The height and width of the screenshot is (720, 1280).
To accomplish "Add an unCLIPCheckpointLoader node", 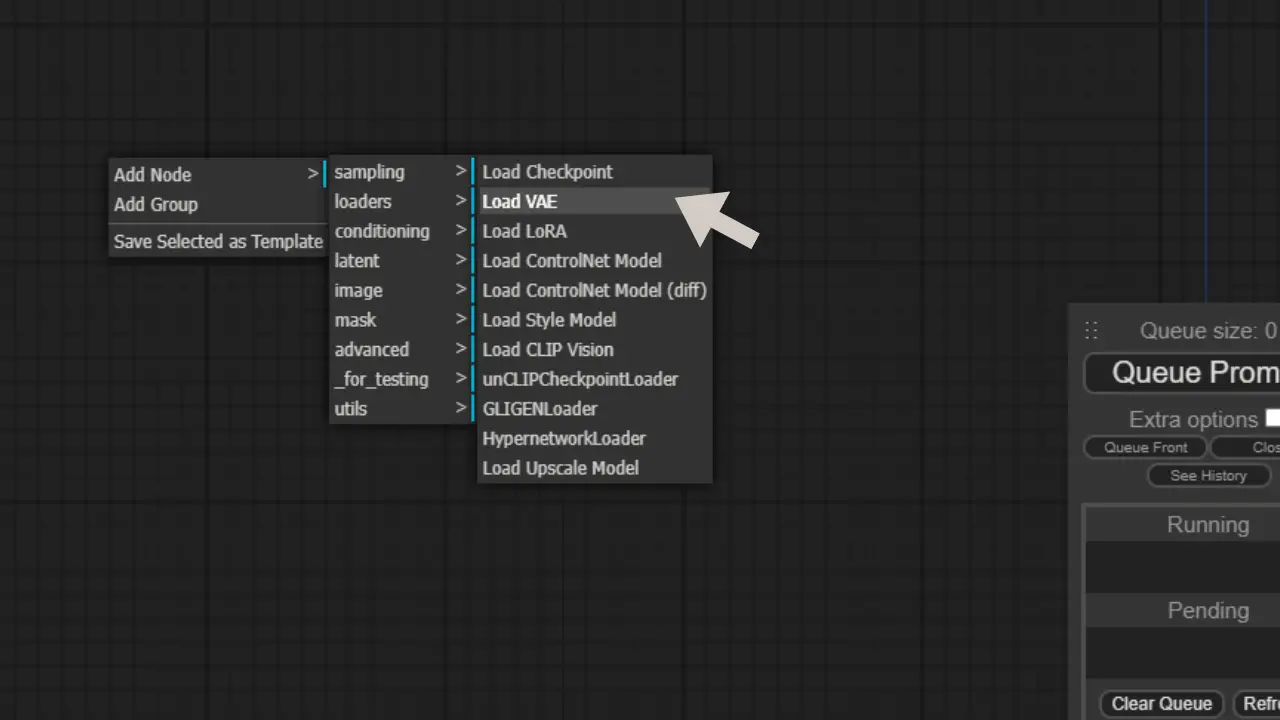I will click(595, 379).
